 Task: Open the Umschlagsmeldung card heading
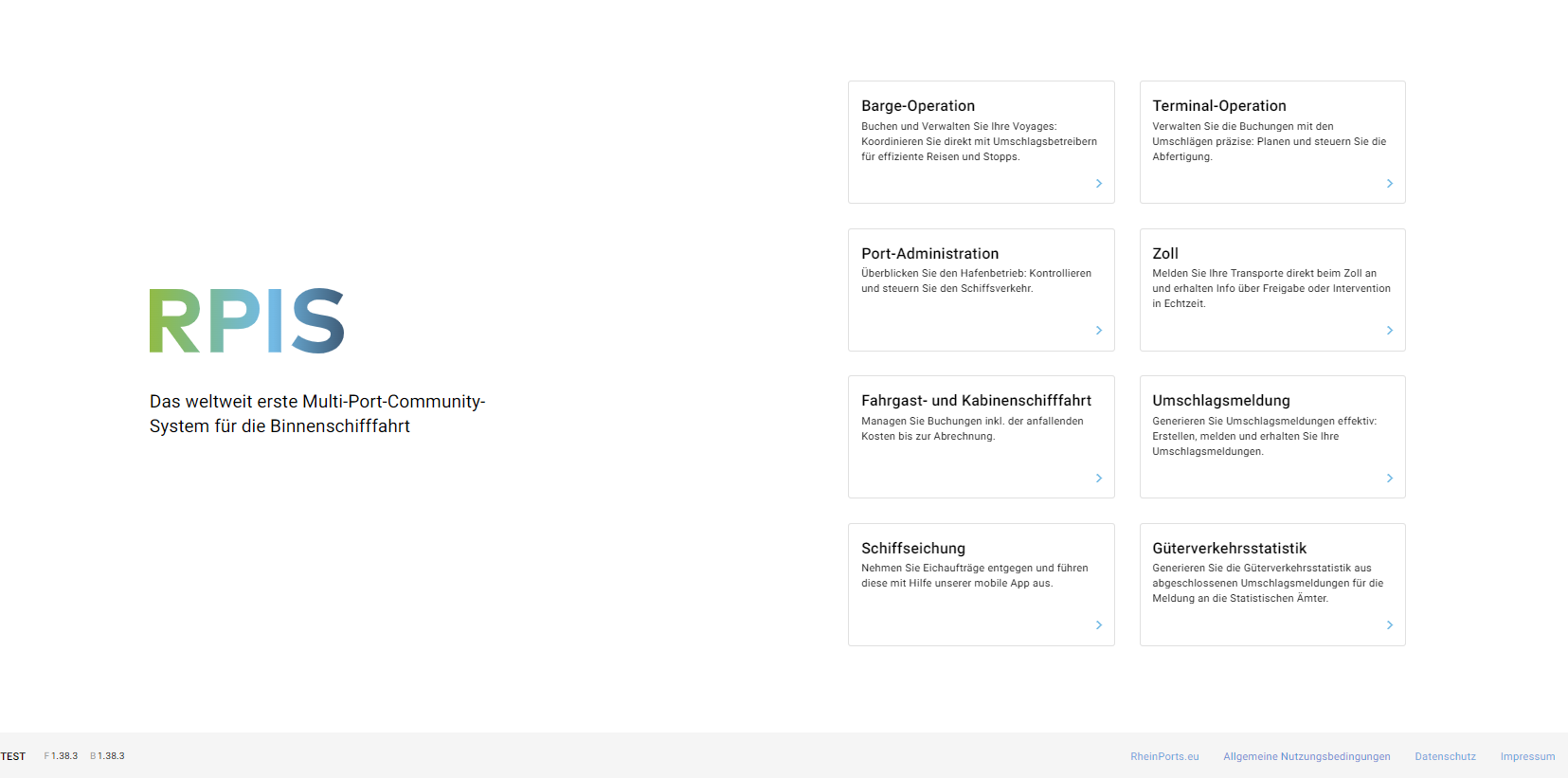pos(1221,401)
